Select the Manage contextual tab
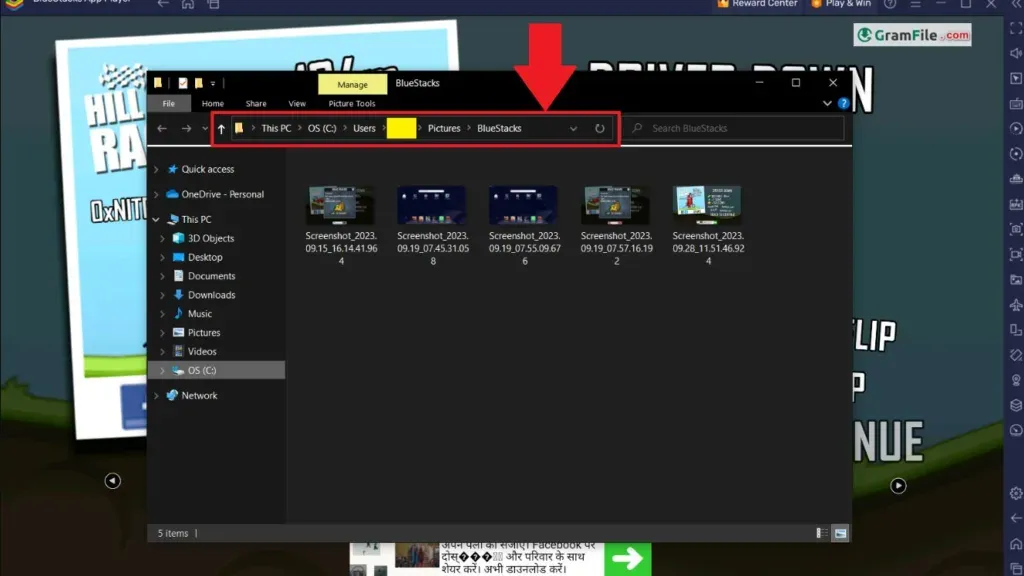The height and width of the screenshot is (576, 1024). [353, 84]
